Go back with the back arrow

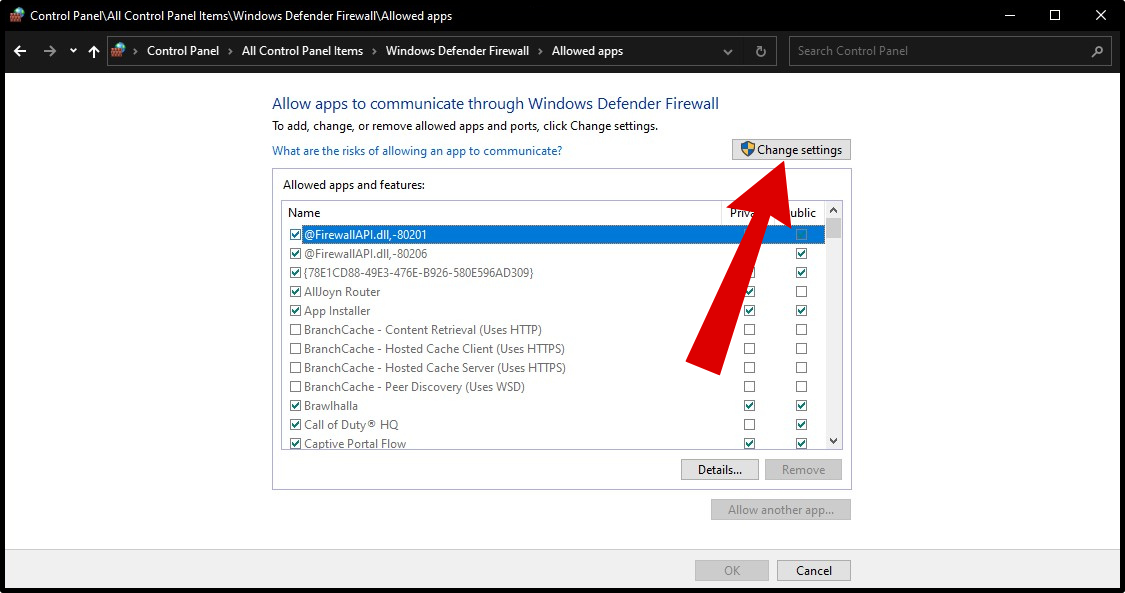(20, 51)
